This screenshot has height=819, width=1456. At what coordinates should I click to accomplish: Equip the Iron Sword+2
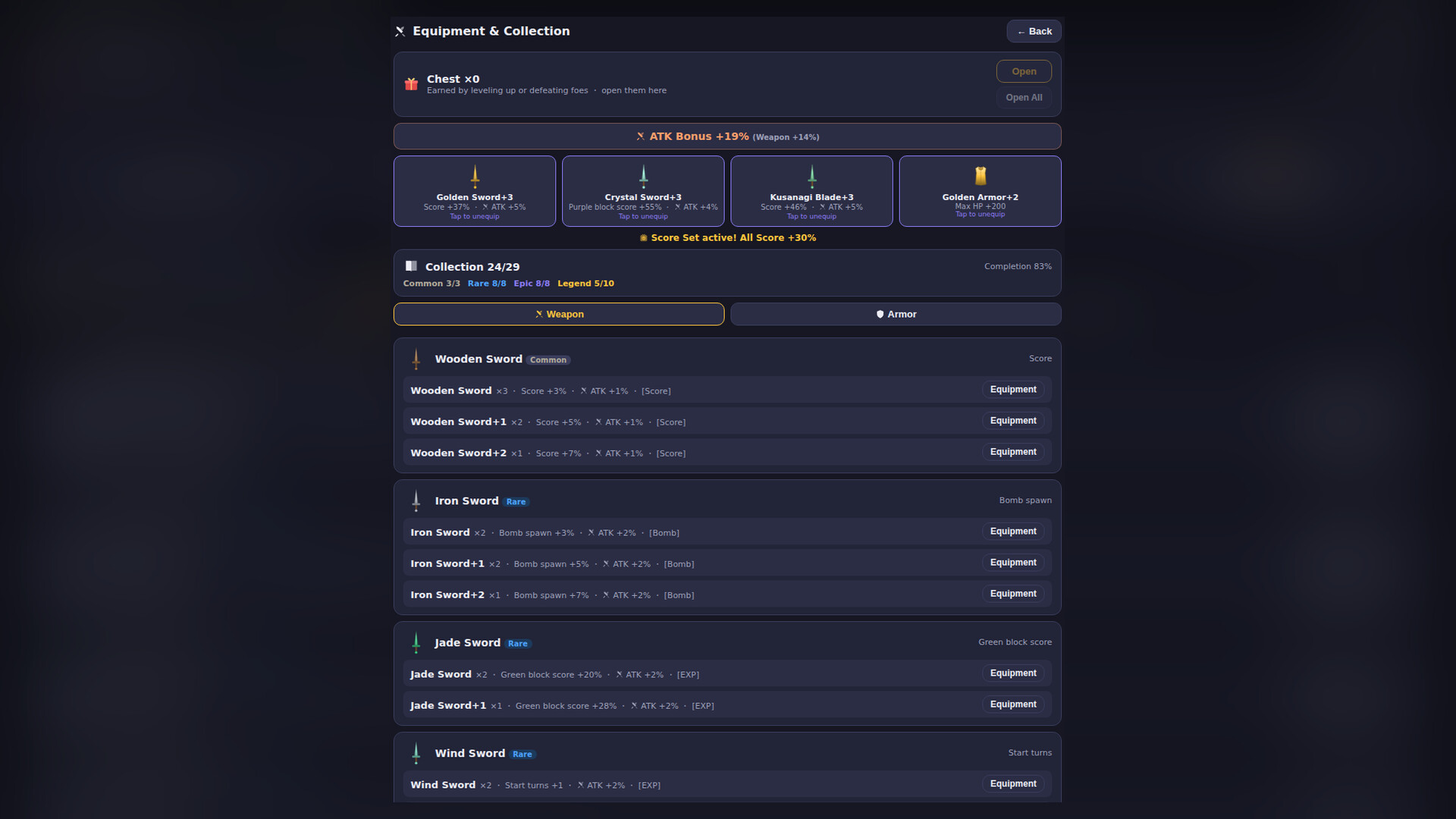pos(1013,594)
